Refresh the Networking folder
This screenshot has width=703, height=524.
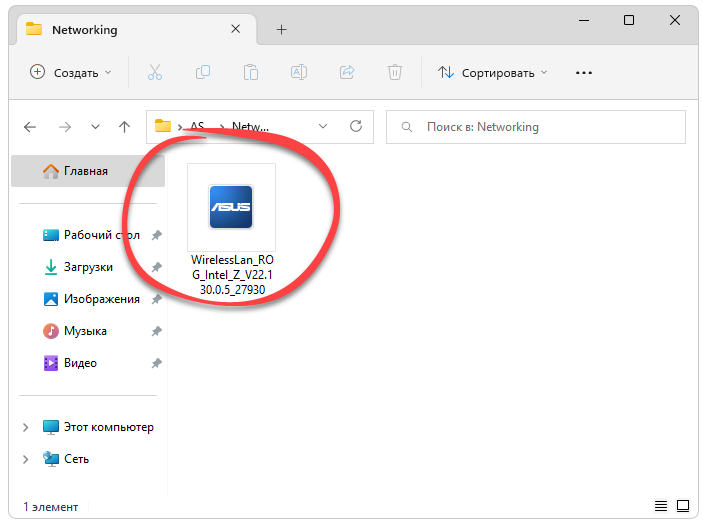tap(356, 127)
